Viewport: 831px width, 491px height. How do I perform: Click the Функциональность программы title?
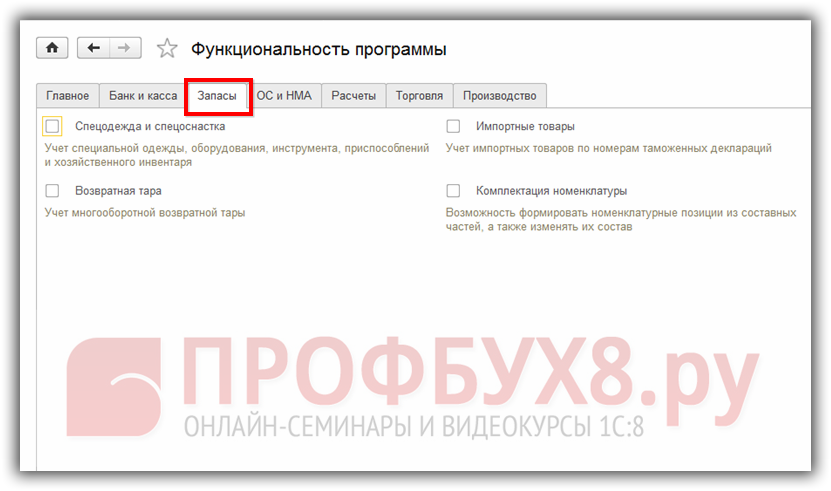click(319, 49)
